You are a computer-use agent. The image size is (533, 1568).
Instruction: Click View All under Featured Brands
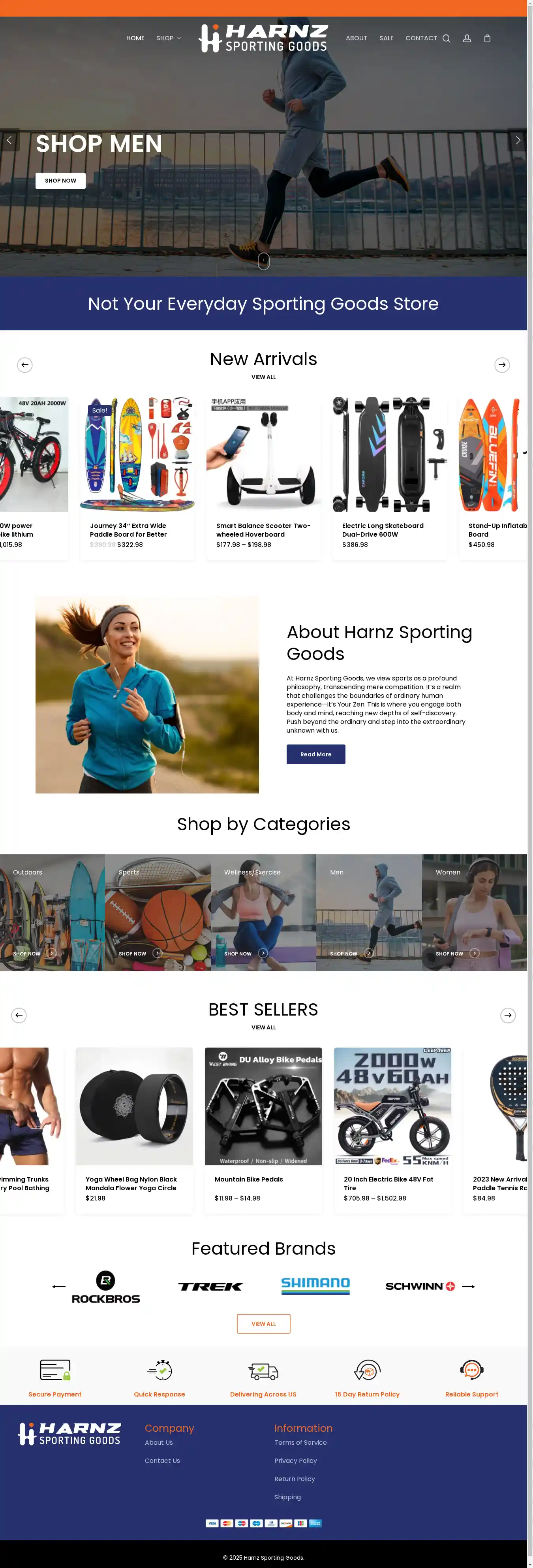[263, 1323]
